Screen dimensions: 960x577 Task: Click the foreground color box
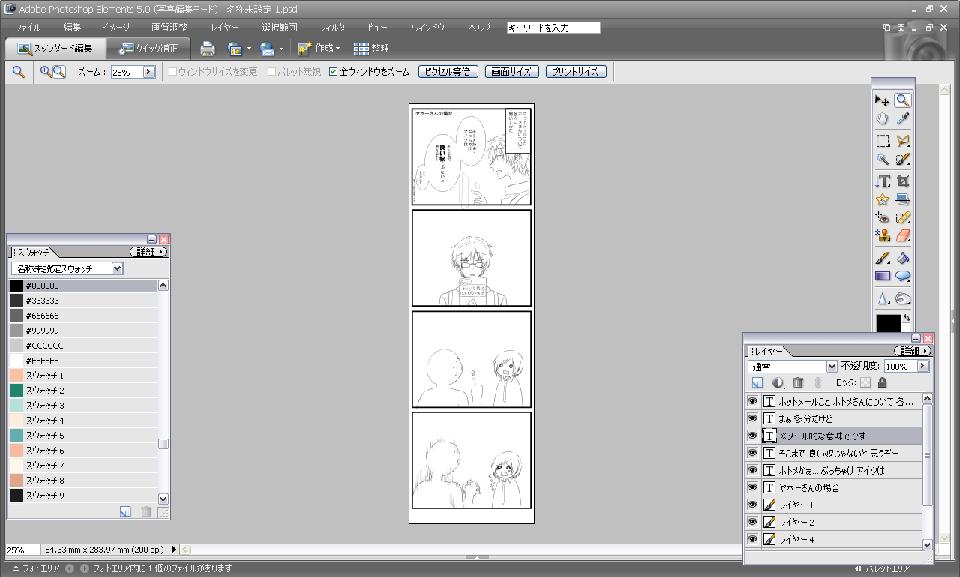coord(887,323)
